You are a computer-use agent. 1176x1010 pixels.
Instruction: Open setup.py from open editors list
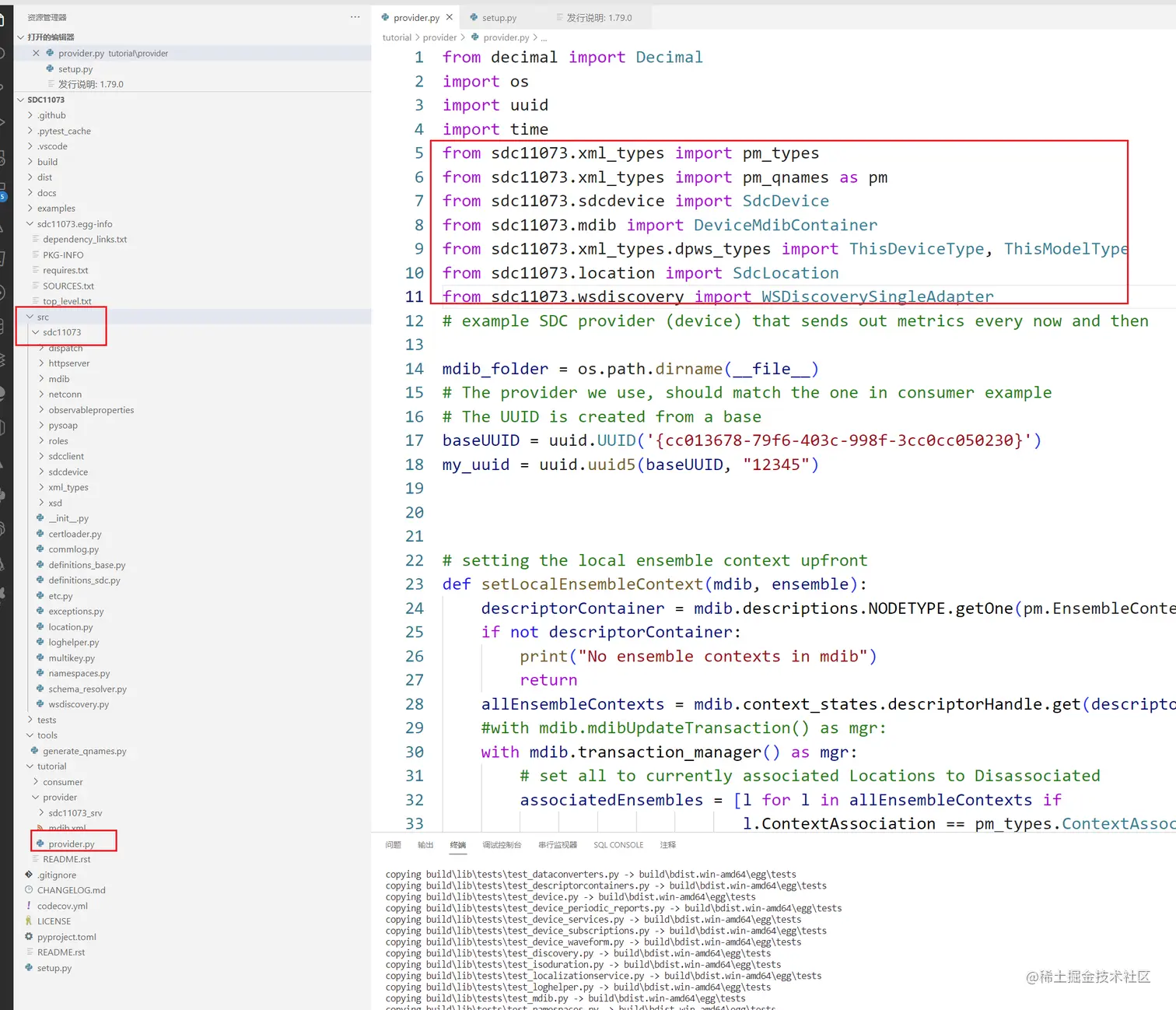tap(75, 68)
